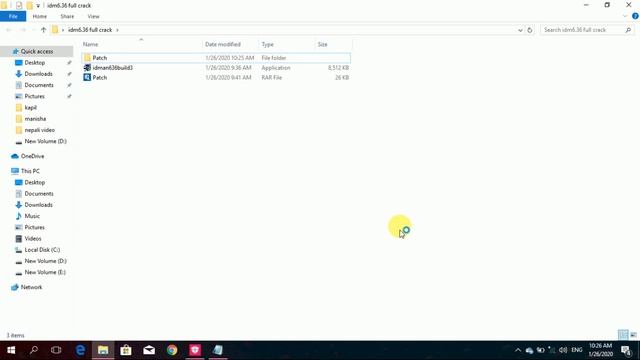Open Local Disk (C:)
The height and width of the screenshot is (360, 640).
(x=42, y=250)
